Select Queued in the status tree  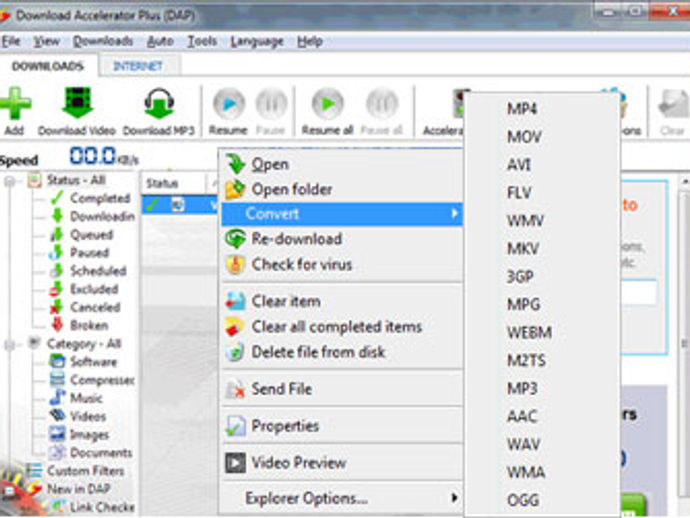click(x=92, y=235)
